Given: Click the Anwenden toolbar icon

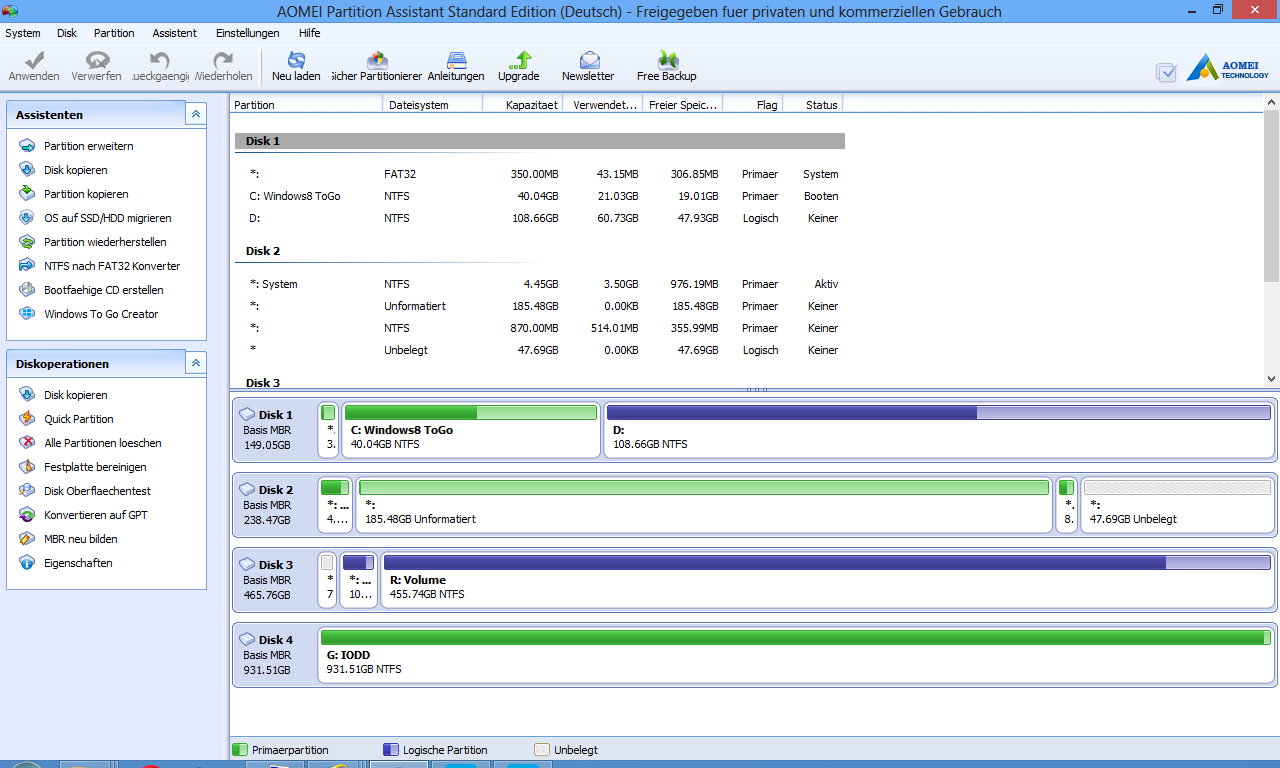Looking at the screenshot, I should tap(34, 67).
